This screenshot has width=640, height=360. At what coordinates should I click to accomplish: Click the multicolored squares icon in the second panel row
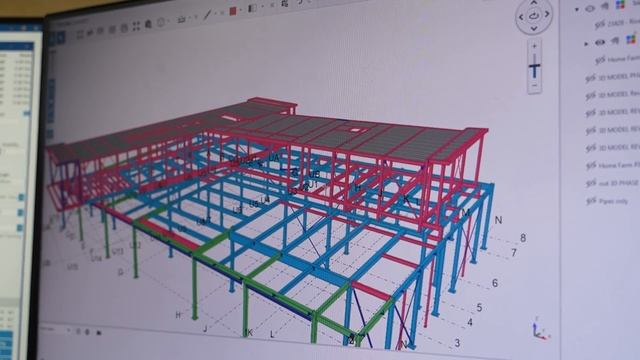pyautogui.click(x=631, y=39)
